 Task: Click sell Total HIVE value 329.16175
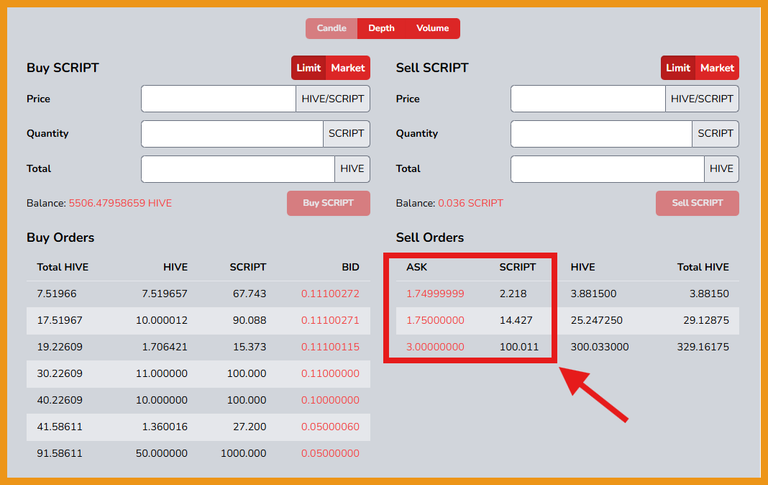(703, 347)
